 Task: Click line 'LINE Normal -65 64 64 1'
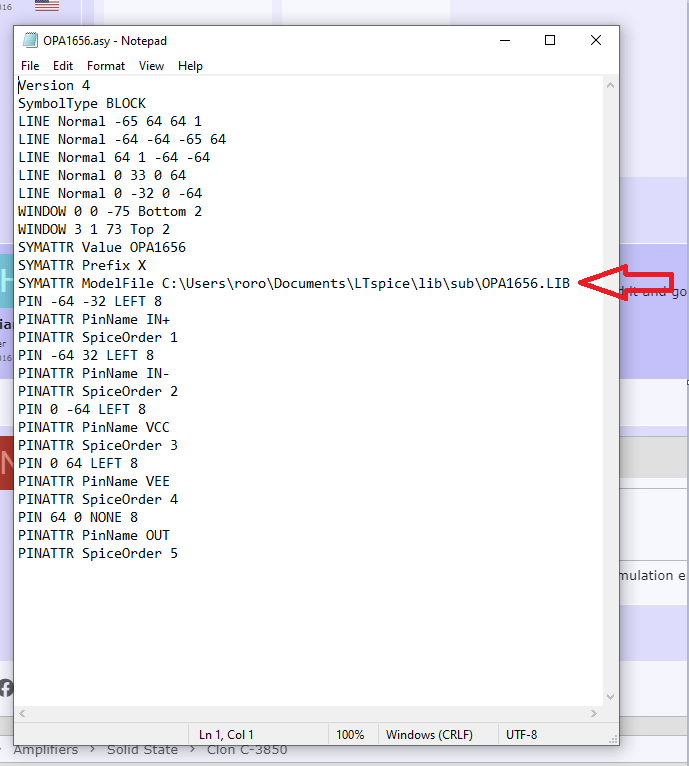[110, 122]
